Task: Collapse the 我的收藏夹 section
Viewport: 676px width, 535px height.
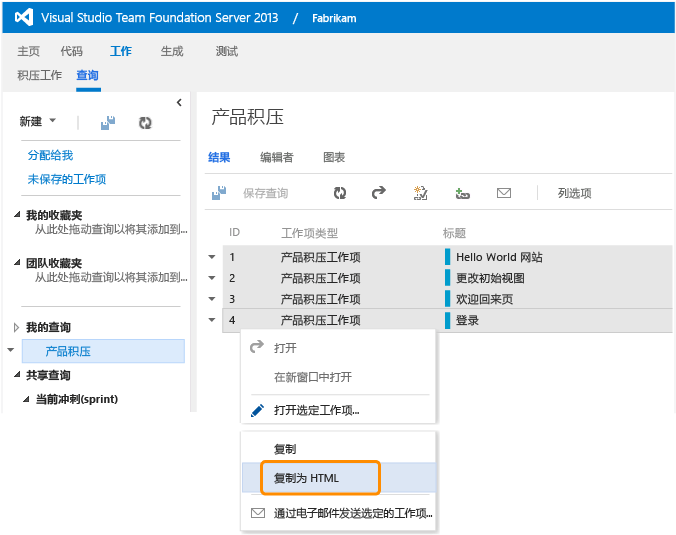Action: [x=17, y=214]
